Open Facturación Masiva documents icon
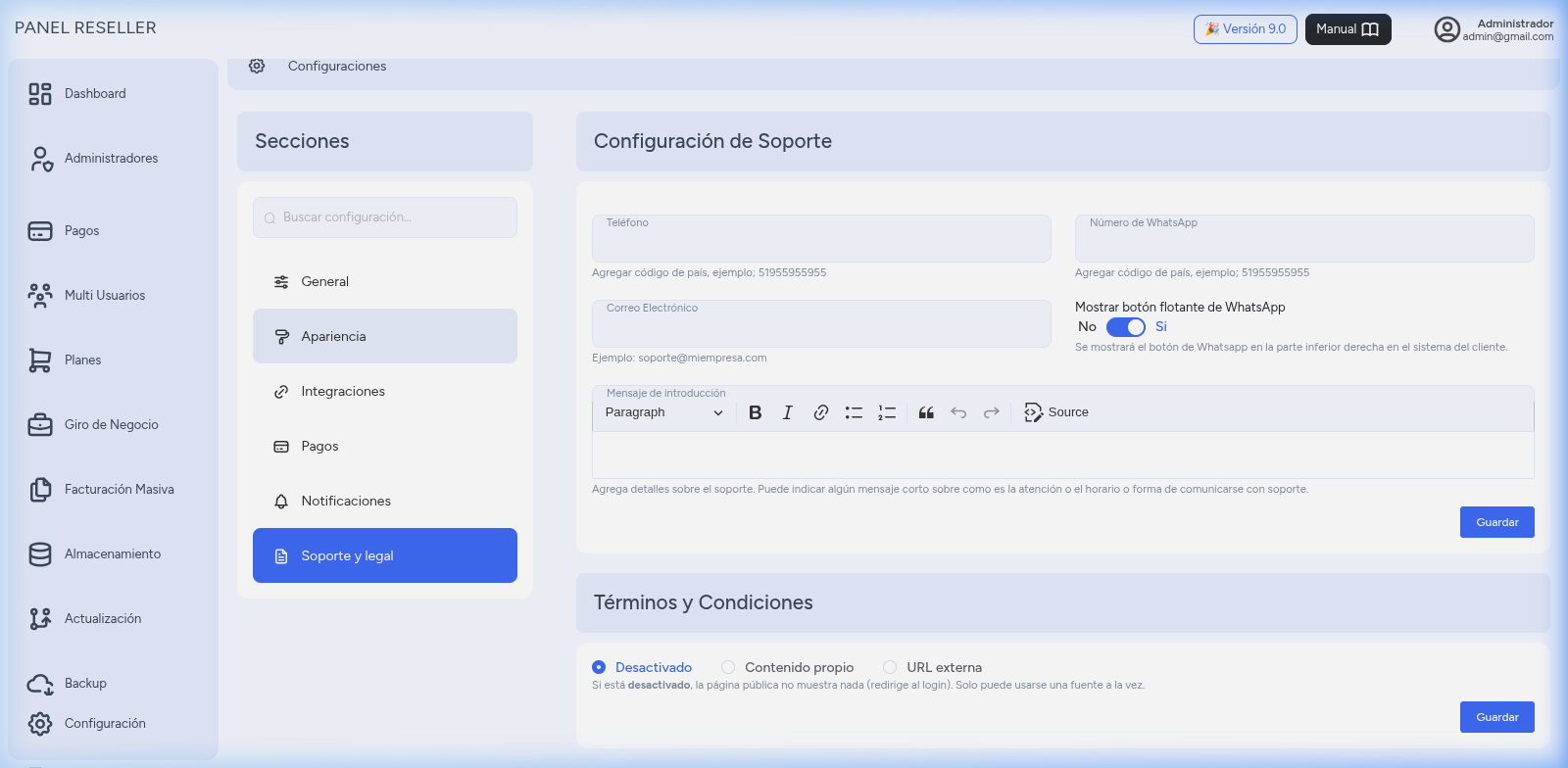1568x768 pixels. pyautogui.click(x=40, y=490)
